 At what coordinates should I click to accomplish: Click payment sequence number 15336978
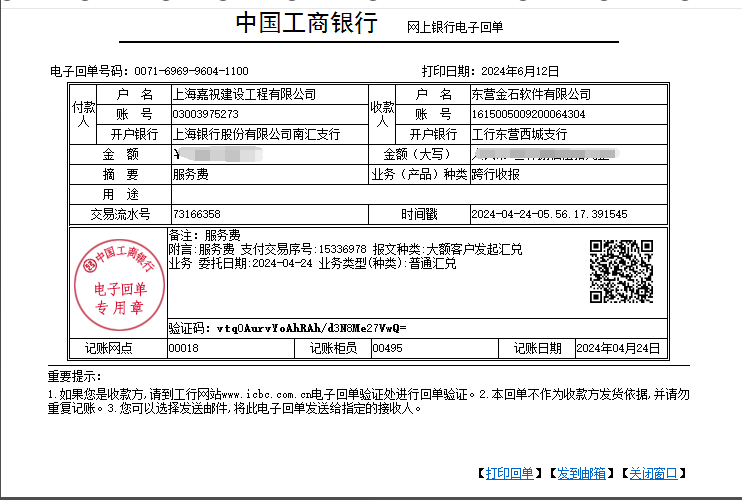[343, 249]
